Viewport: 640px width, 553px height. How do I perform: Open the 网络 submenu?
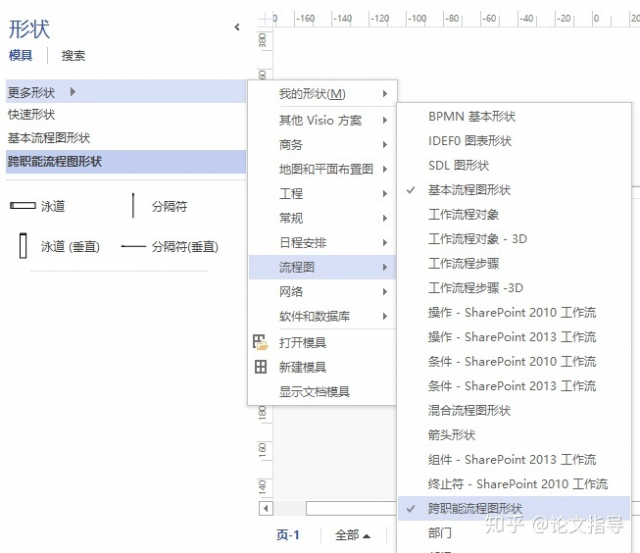pos(322,291)
